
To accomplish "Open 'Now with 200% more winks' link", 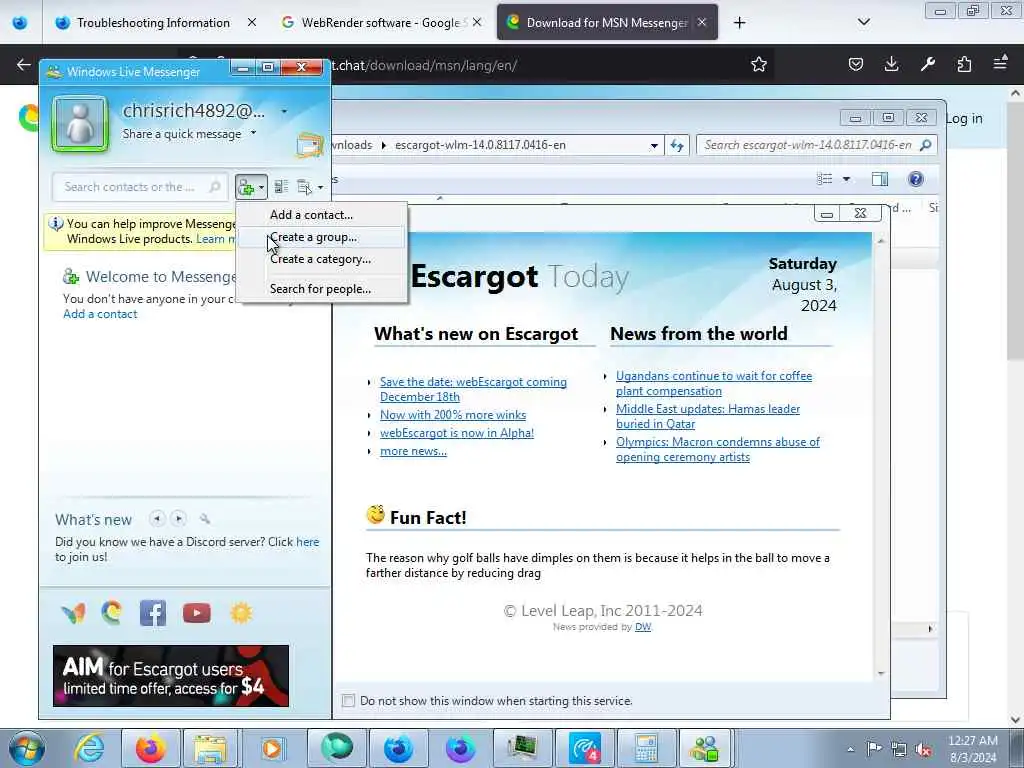I will point(453,415).
